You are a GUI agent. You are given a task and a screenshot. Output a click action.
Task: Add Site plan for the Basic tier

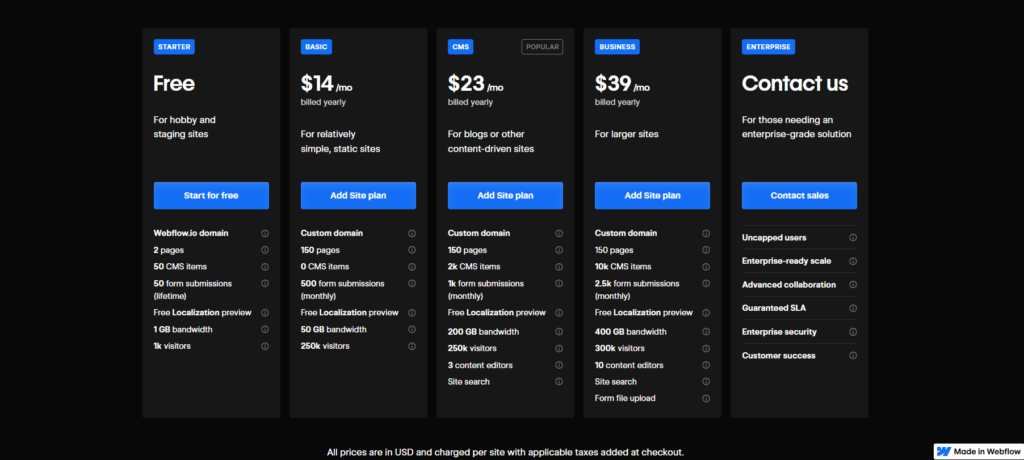[x=358, y=195]
